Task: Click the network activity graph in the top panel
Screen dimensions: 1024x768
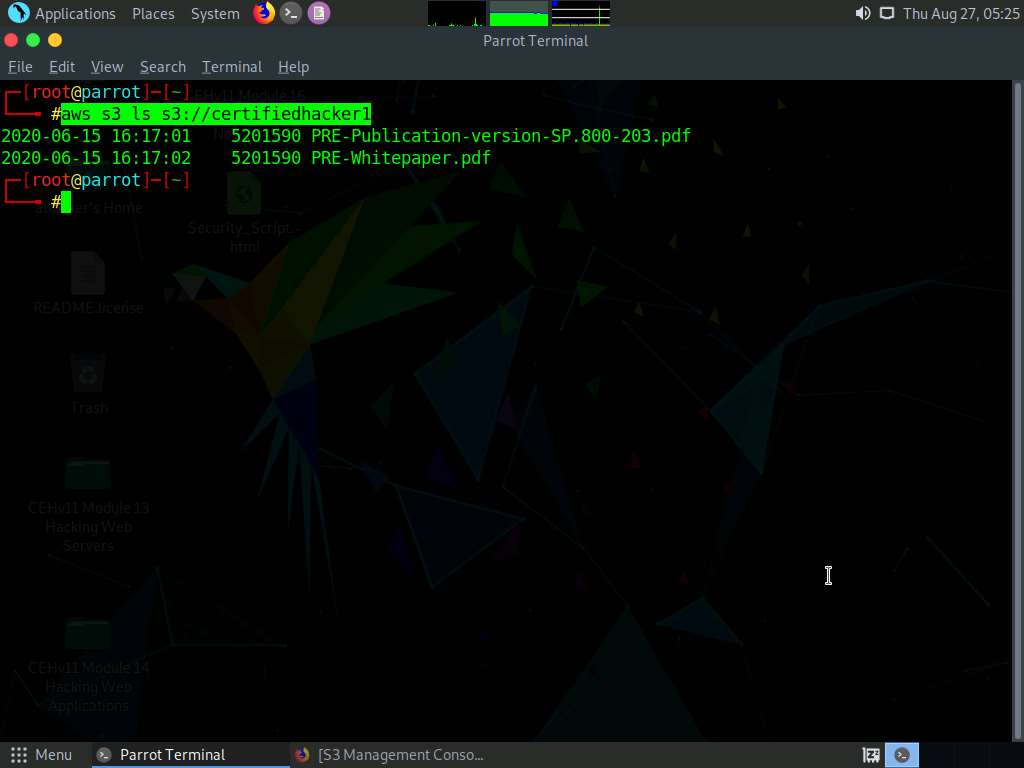Action: [580, 13]
